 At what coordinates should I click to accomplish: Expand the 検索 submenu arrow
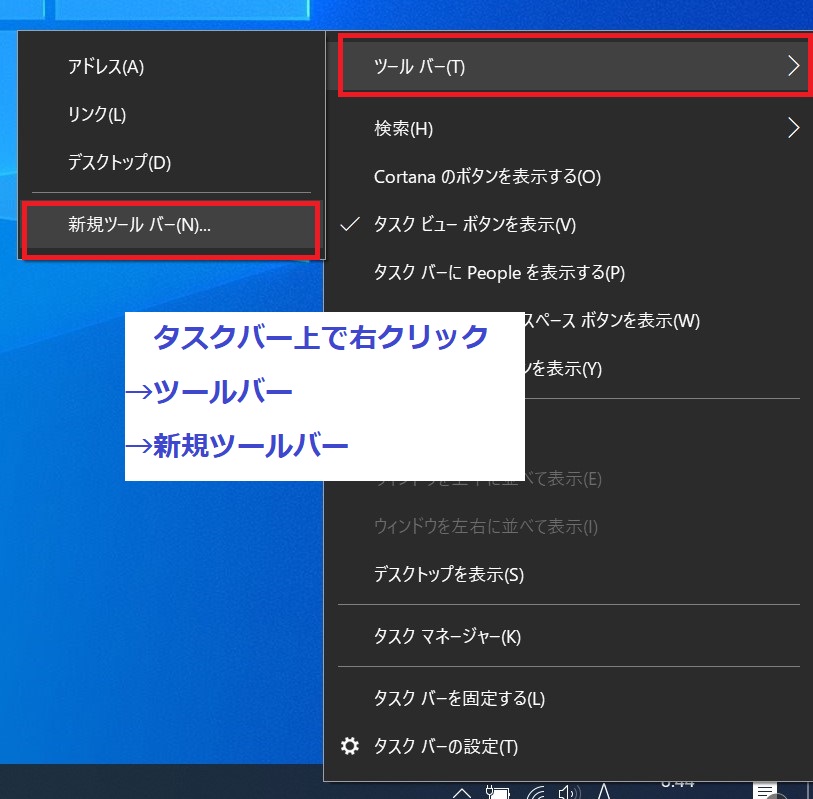pyautogui.click(x=795, y=128)
